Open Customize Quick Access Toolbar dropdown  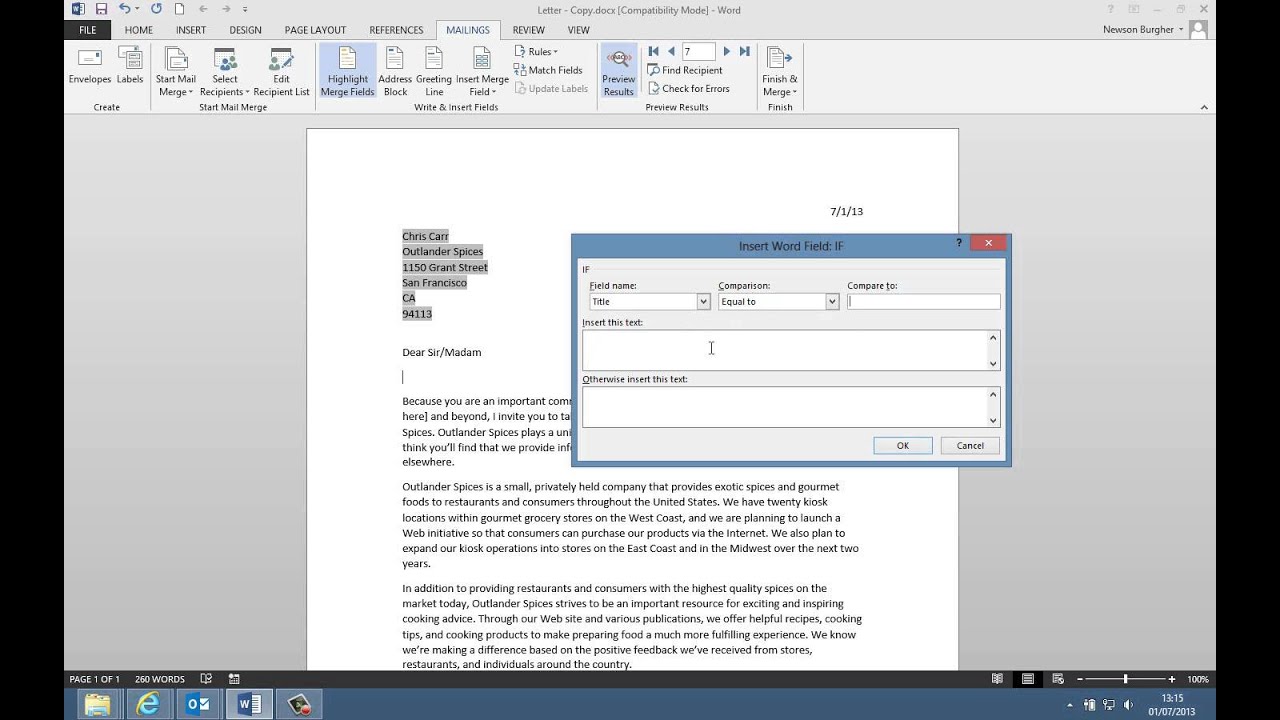pyautogui.click(x=245, y=9)
